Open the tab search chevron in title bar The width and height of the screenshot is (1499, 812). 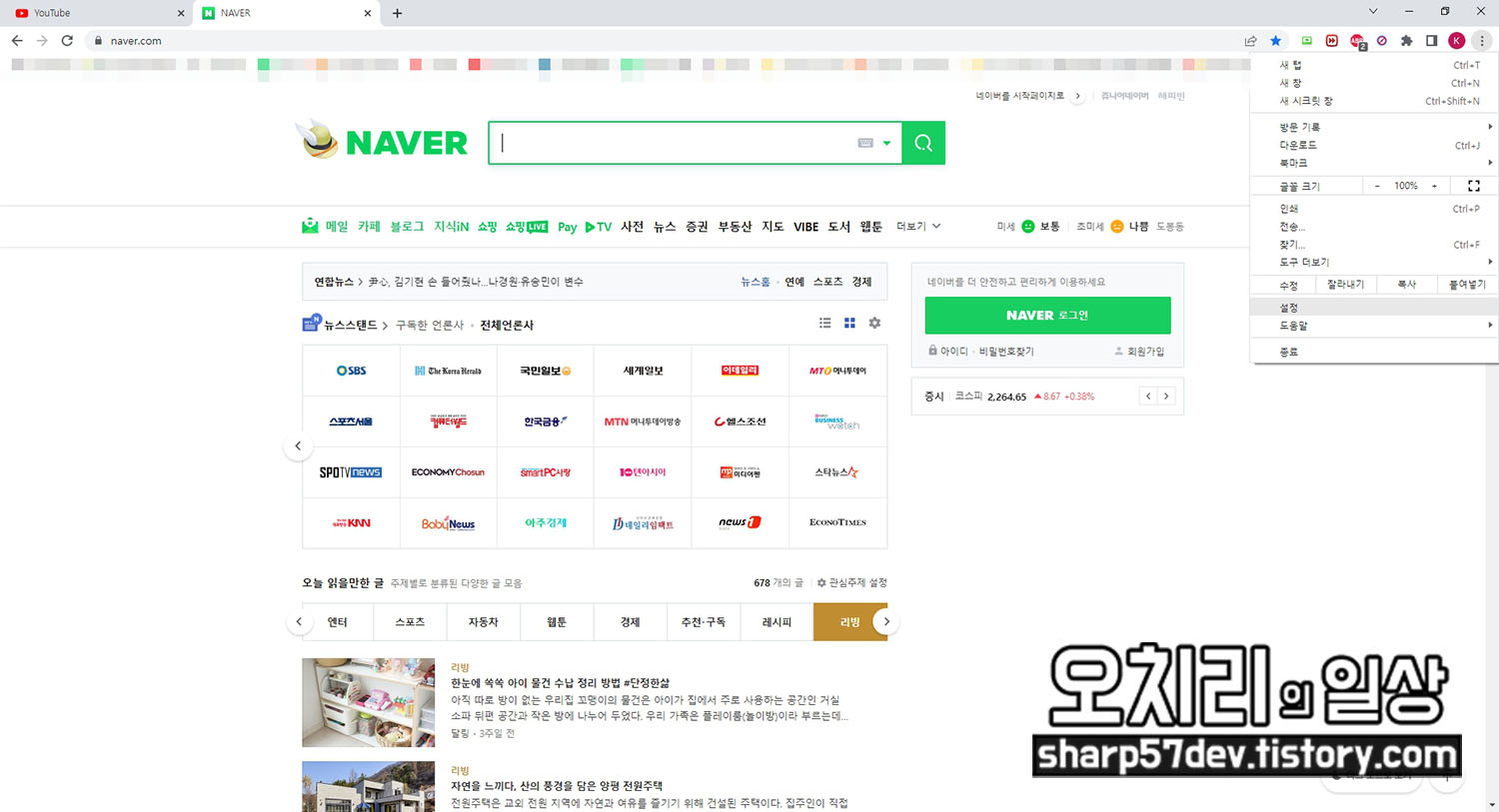(x=1373, y=12)
